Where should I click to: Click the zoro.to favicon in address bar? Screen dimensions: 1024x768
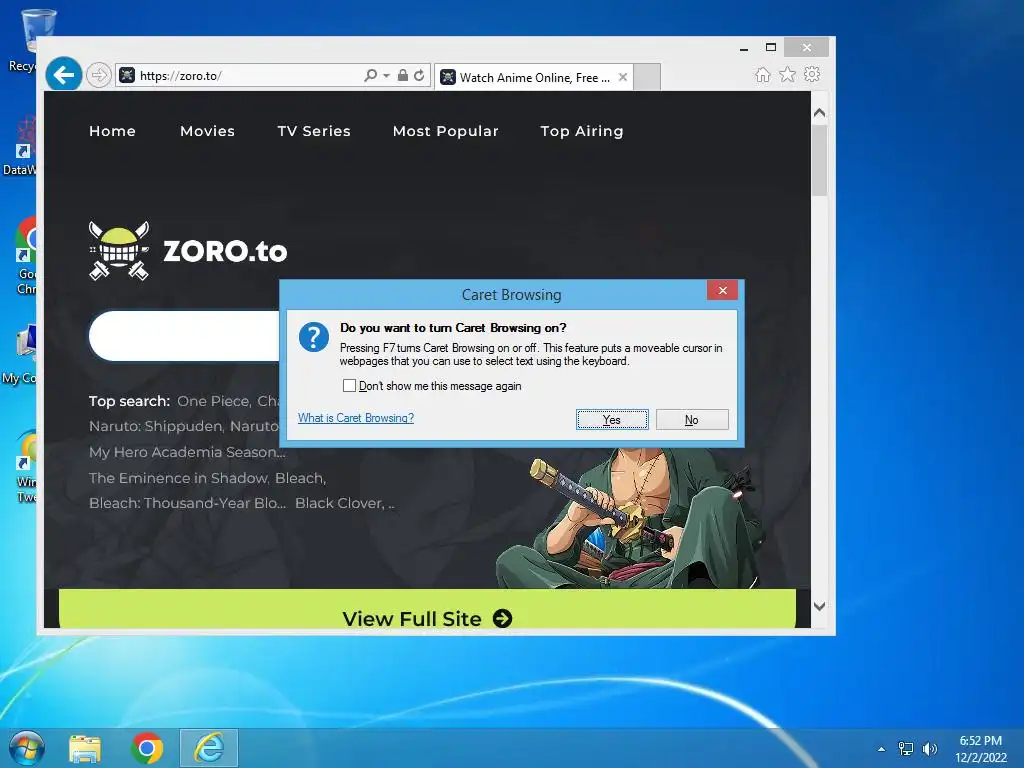pos(127,75)
